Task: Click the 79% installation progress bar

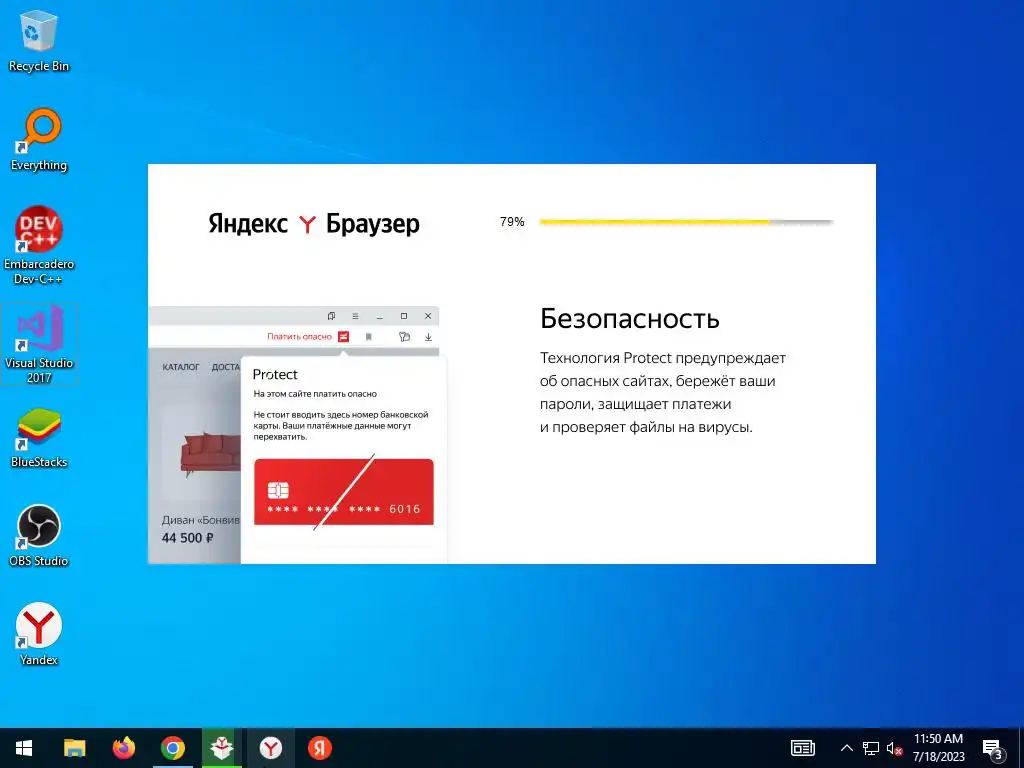Action: click(x=686, y=222)
